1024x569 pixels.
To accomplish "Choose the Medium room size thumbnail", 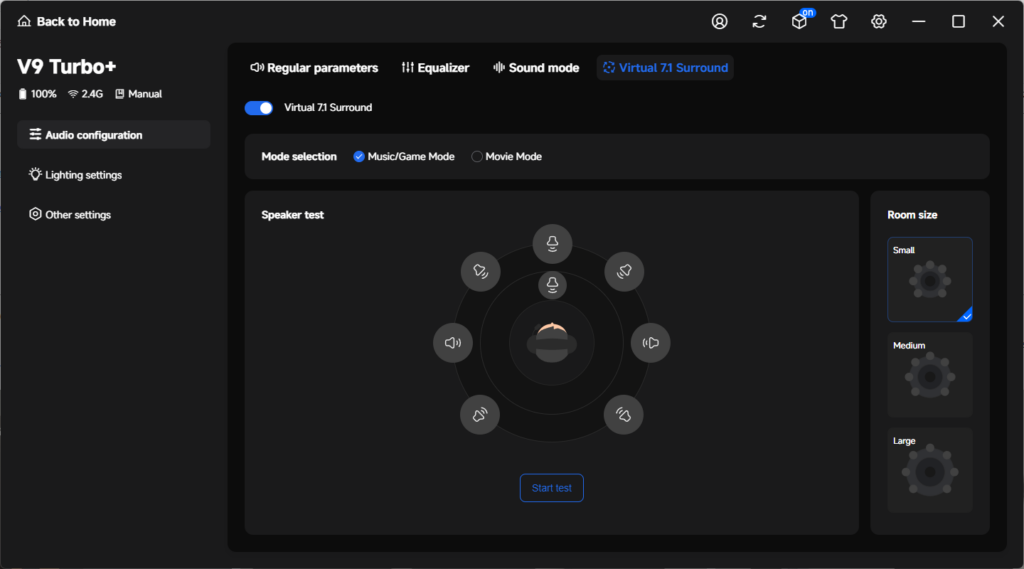I will pos(930,375).
